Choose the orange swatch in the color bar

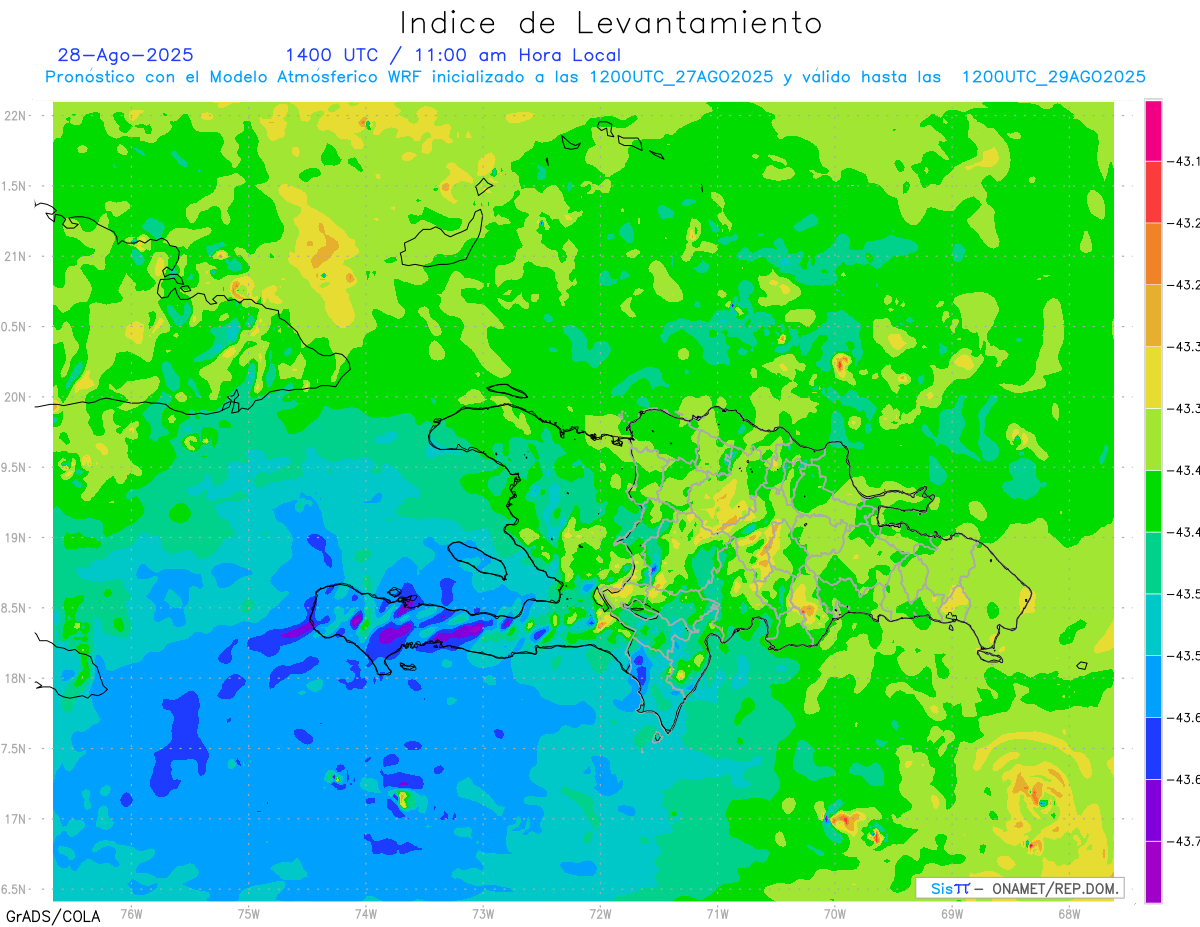[x=1153, y=253]
